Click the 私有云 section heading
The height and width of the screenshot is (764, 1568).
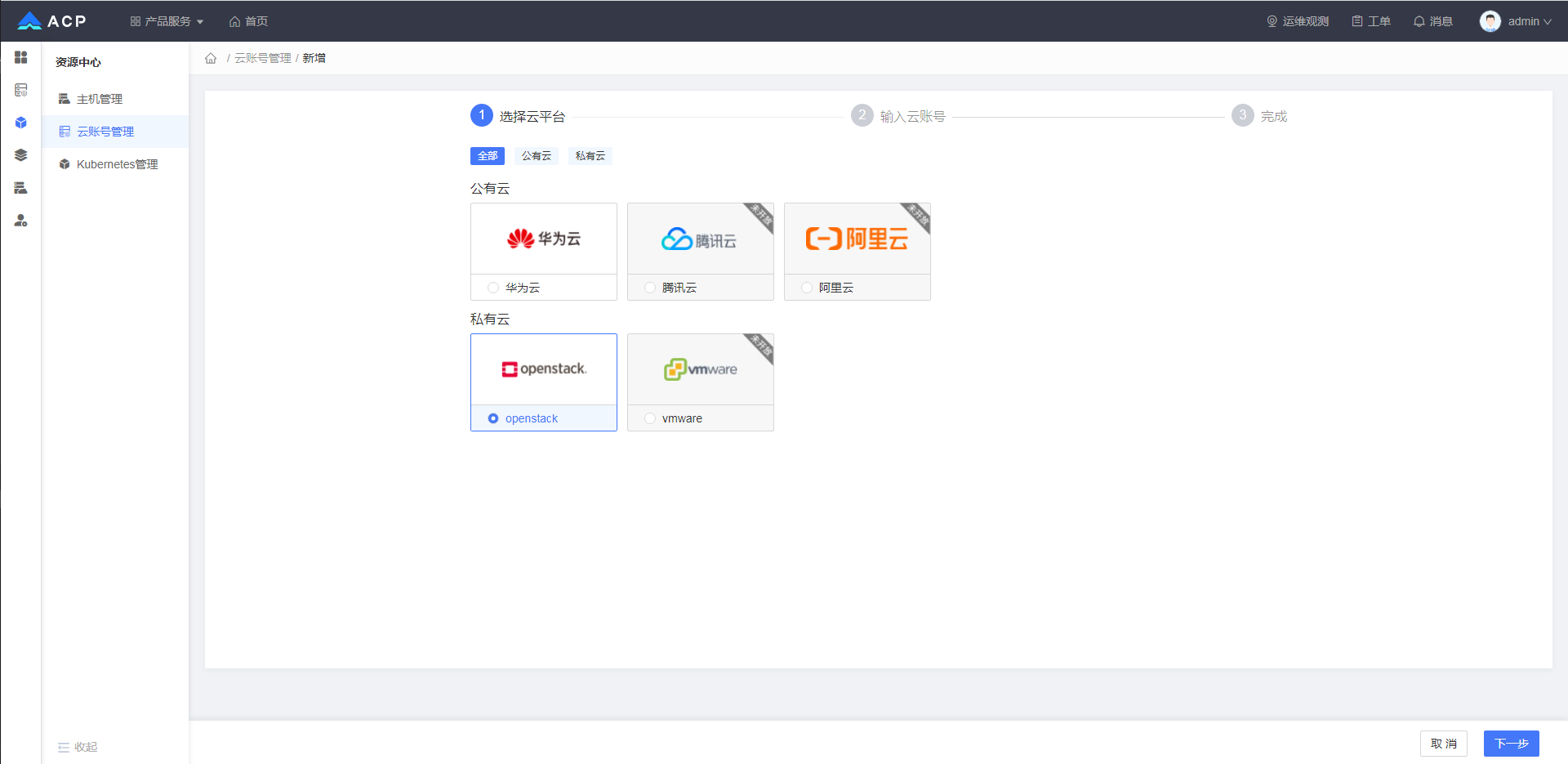coord(490,319)
